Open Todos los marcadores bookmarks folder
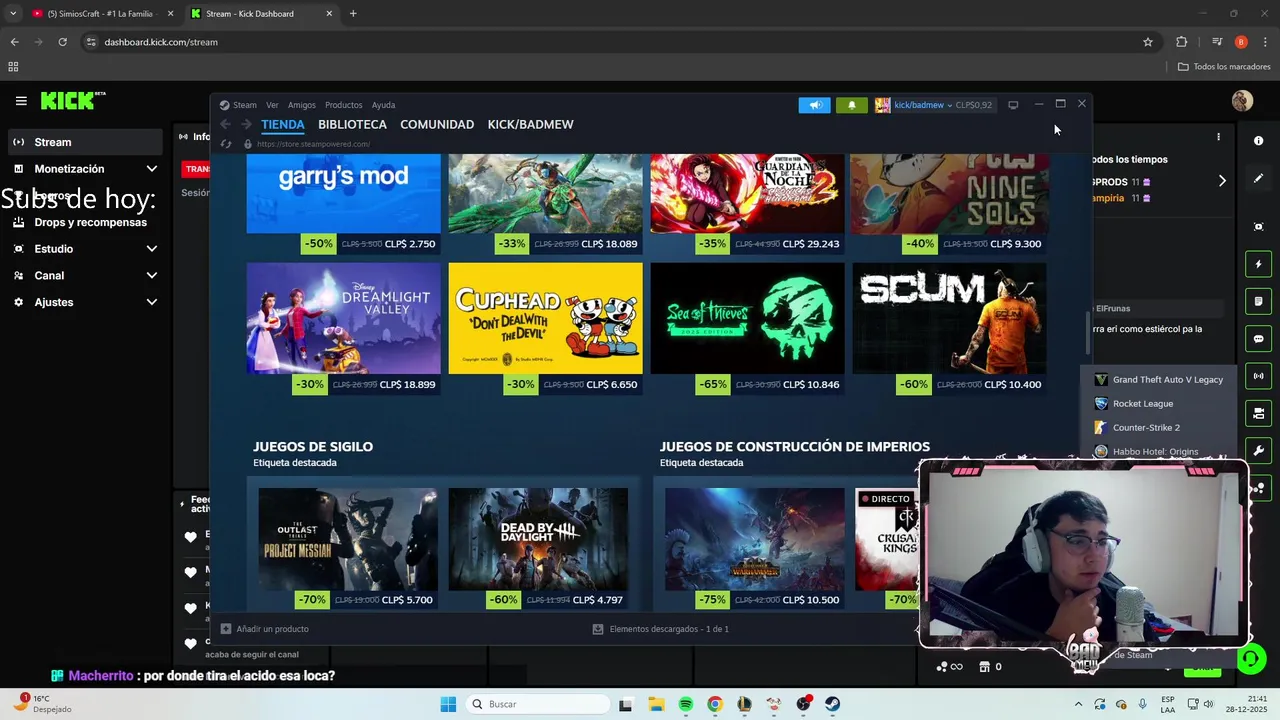 (x=1224, y=67)
